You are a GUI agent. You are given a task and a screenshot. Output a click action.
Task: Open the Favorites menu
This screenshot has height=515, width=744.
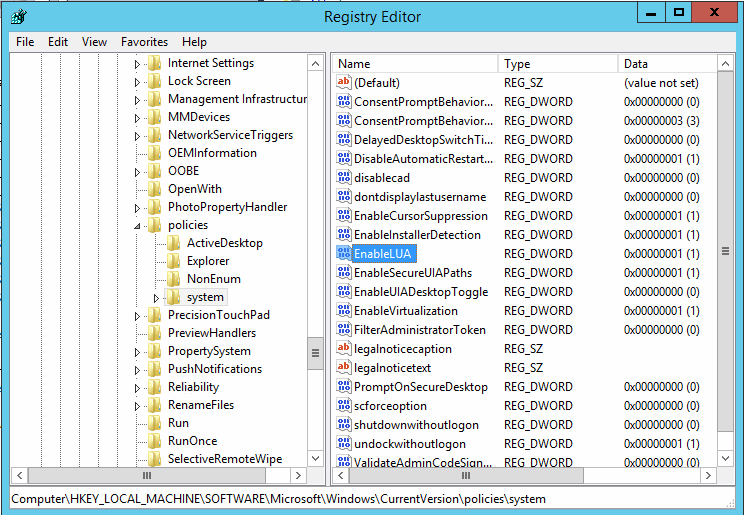pyautogui.click(x=144, y=42)
